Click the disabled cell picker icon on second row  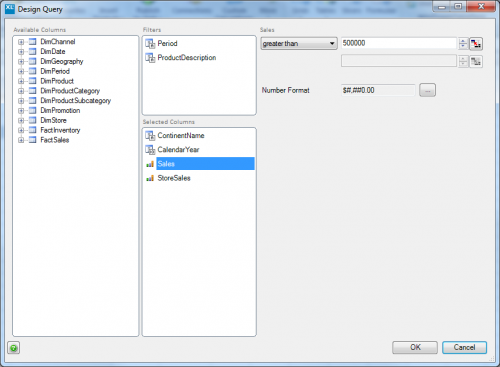pos(476,61)
